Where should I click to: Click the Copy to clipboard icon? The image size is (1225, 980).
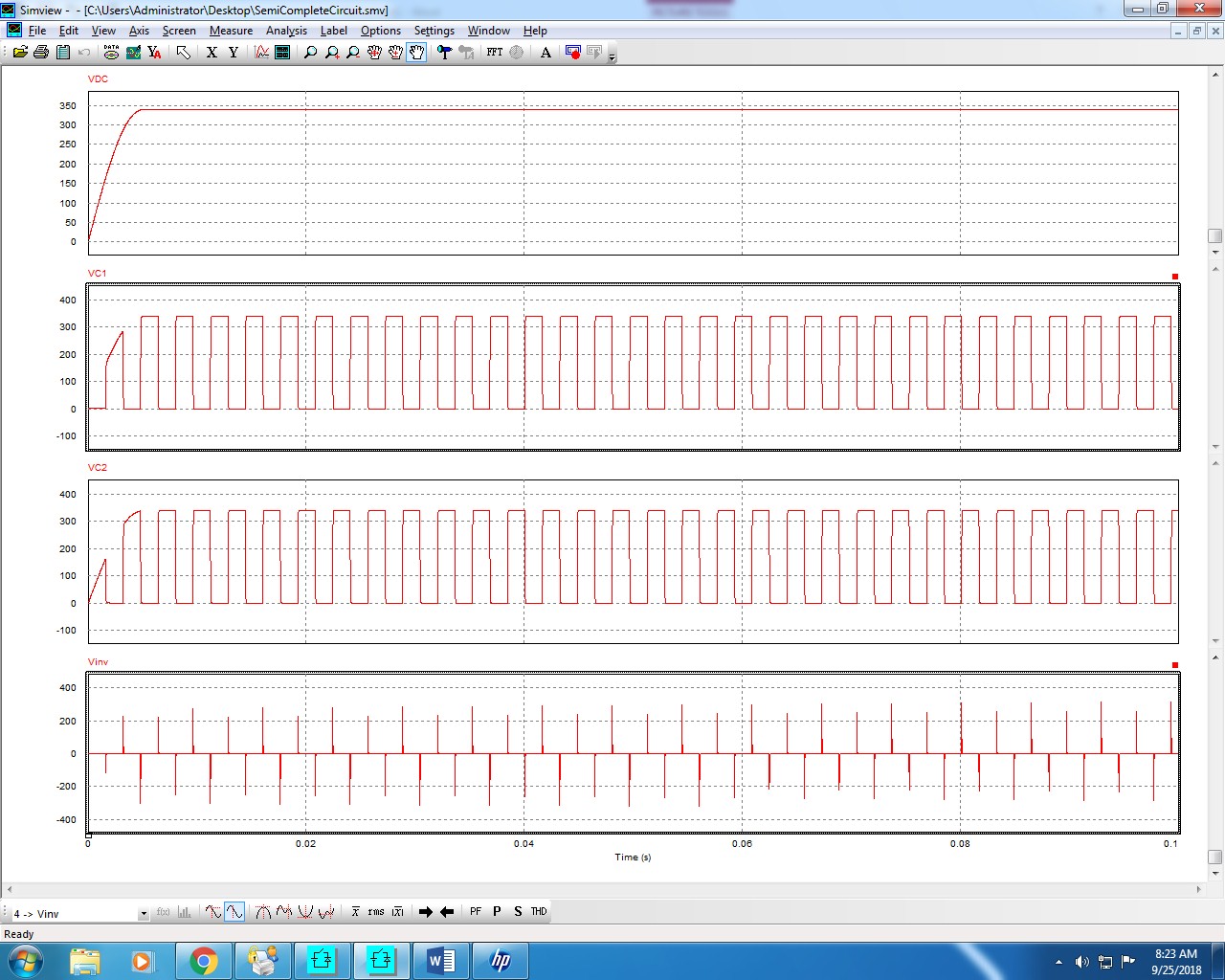63,52
